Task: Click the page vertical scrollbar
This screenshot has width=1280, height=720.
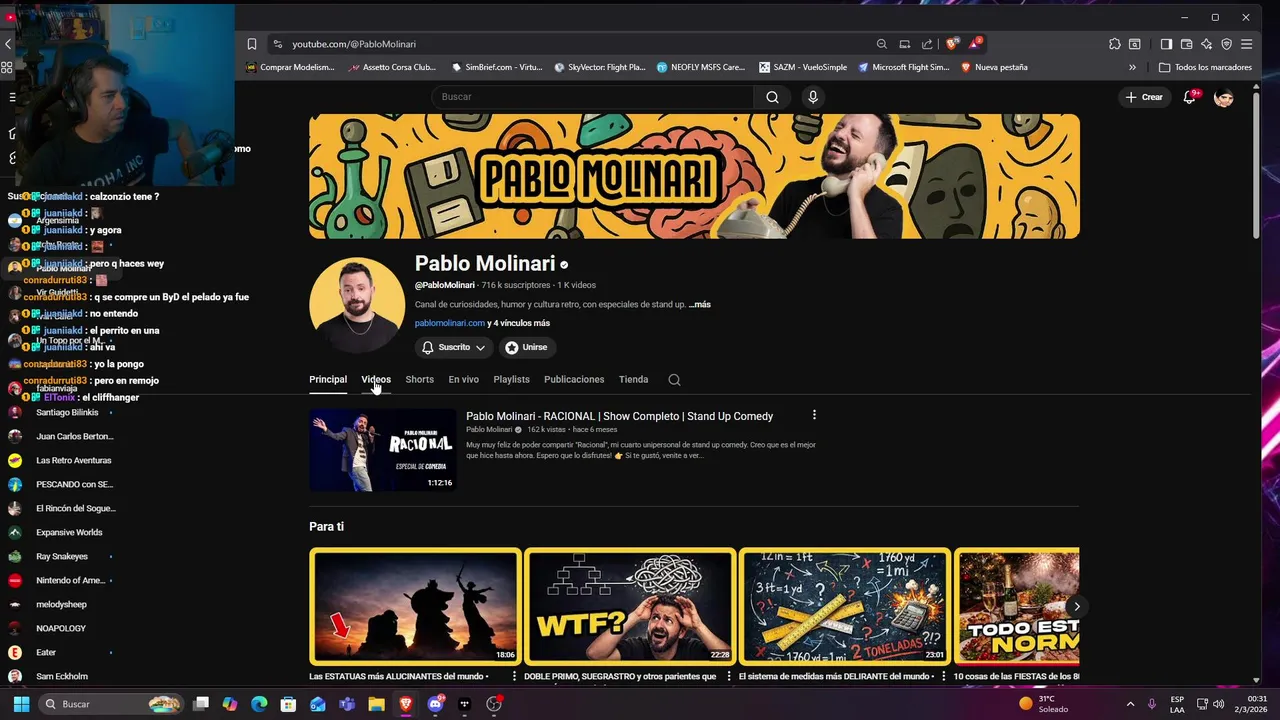Action: pos(1256,165)
